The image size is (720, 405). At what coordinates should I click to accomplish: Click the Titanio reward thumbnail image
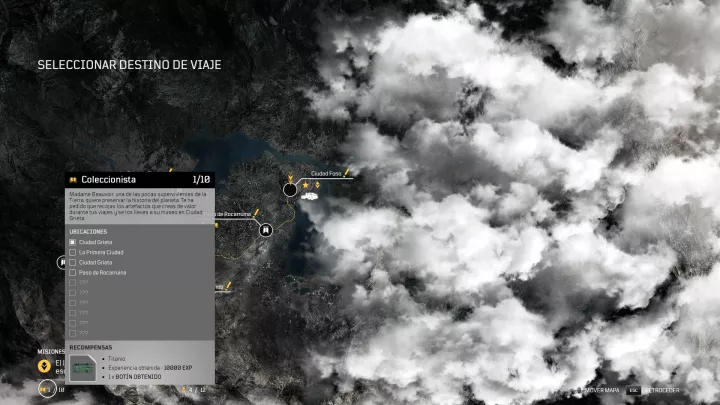(x=83, y=367)
